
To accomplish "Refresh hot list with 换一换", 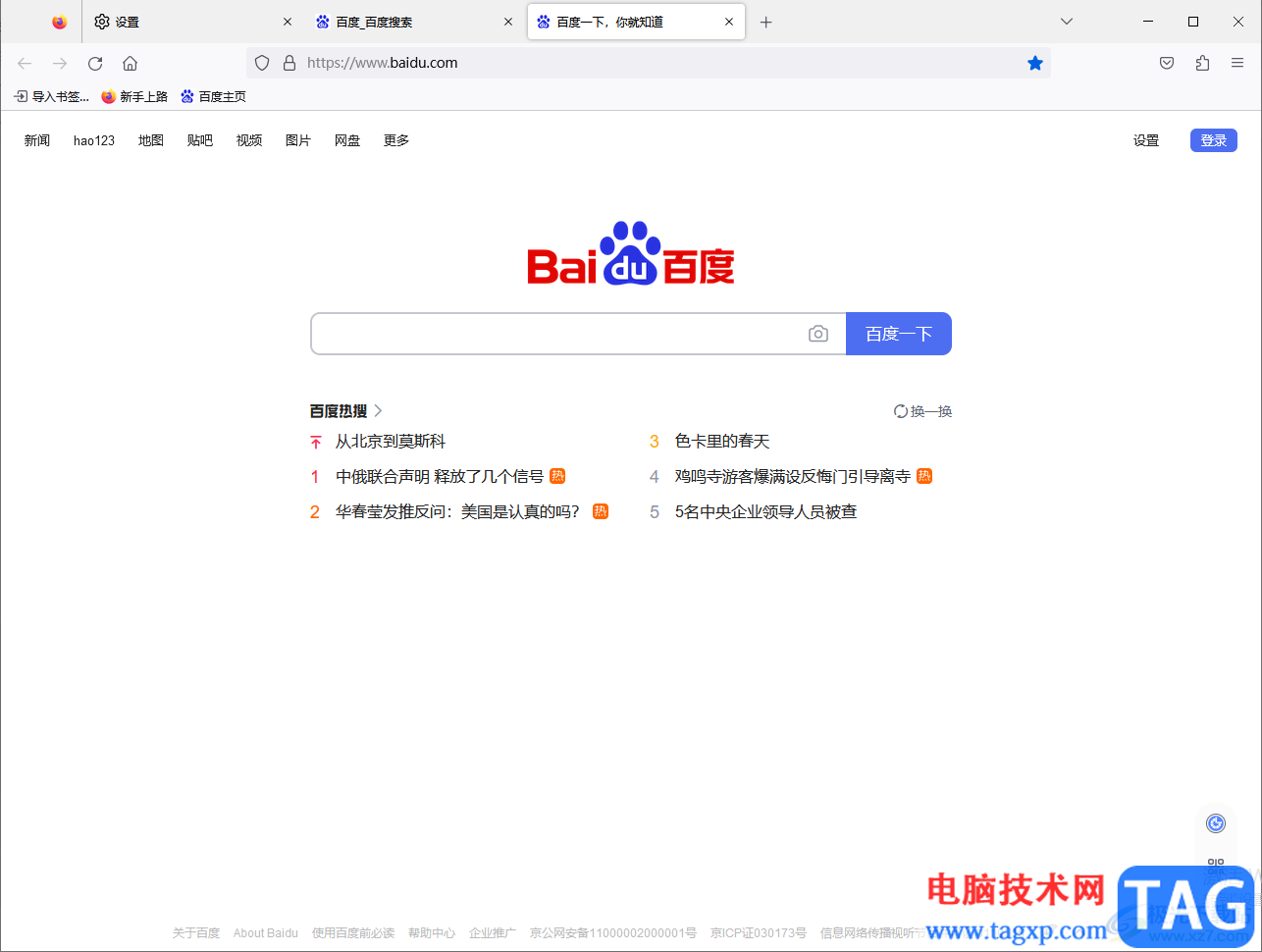I will click(923, 411).
